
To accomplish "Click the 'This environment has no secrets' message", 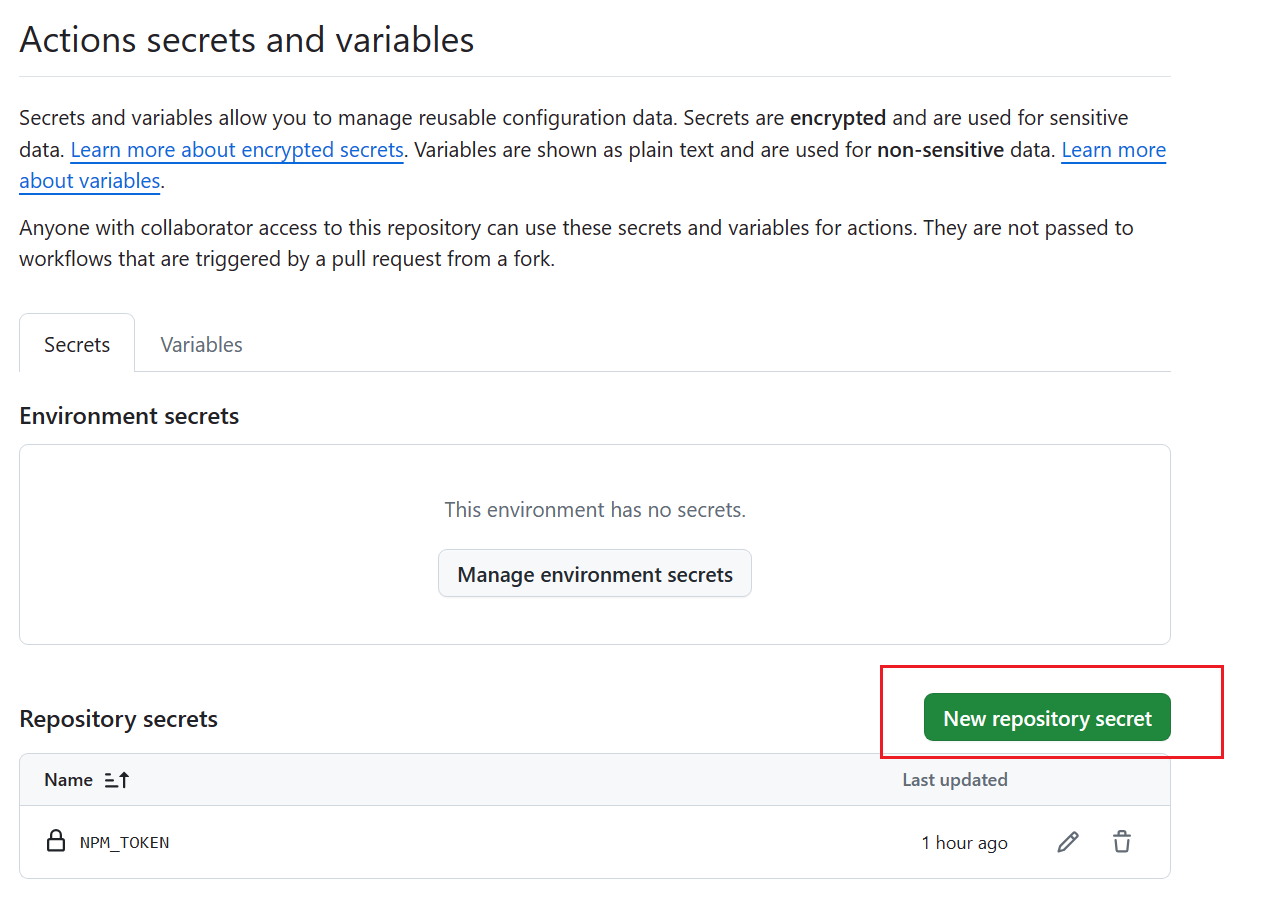I will point(595,510).
